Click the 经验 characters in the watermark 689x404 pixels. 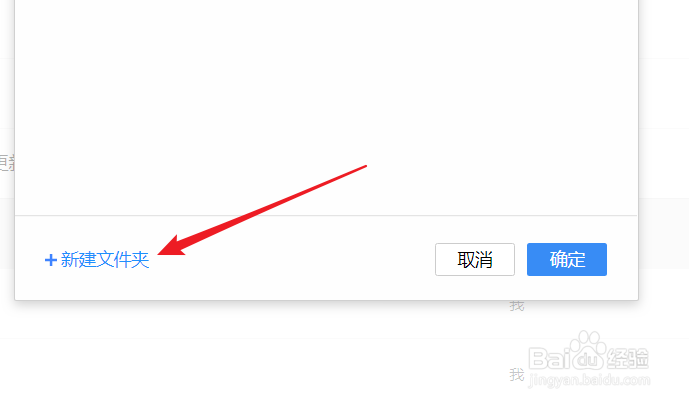[x=628, y=358]
